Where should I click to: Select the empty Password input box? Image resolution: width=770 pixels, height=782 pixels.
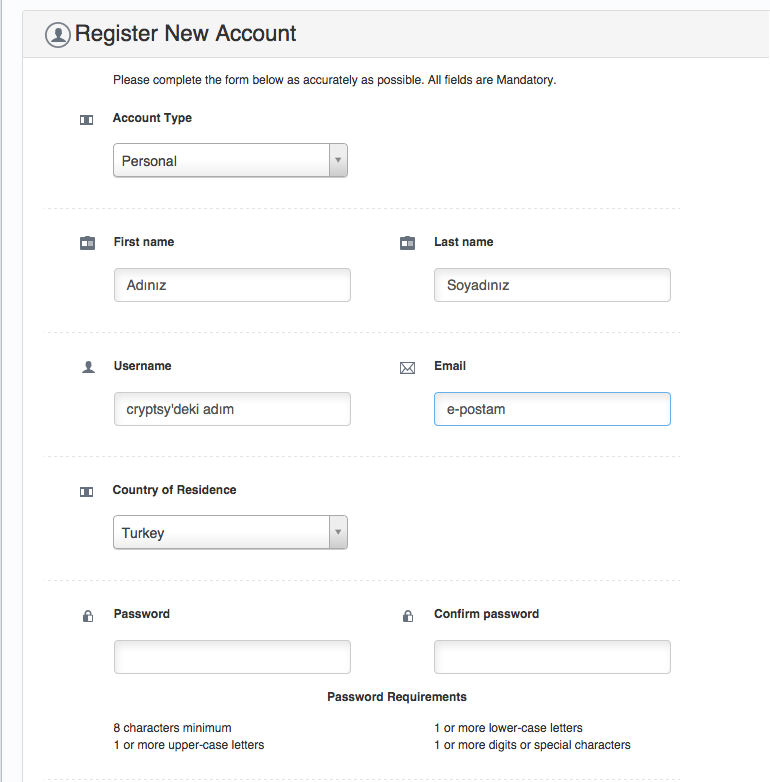[x=232, y=657]
